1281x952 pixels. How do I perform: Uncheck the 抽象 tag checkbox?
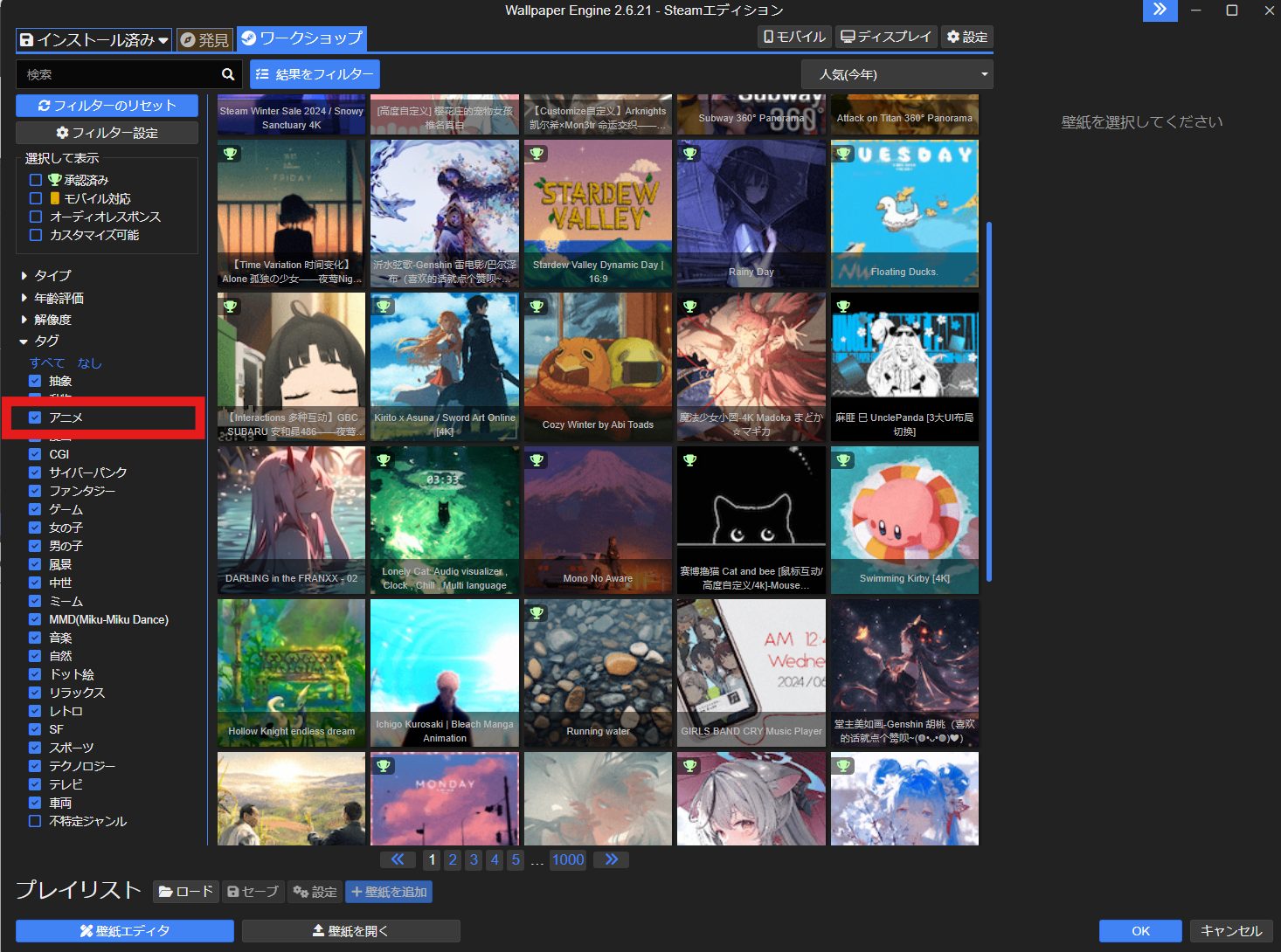click(35, 381)
